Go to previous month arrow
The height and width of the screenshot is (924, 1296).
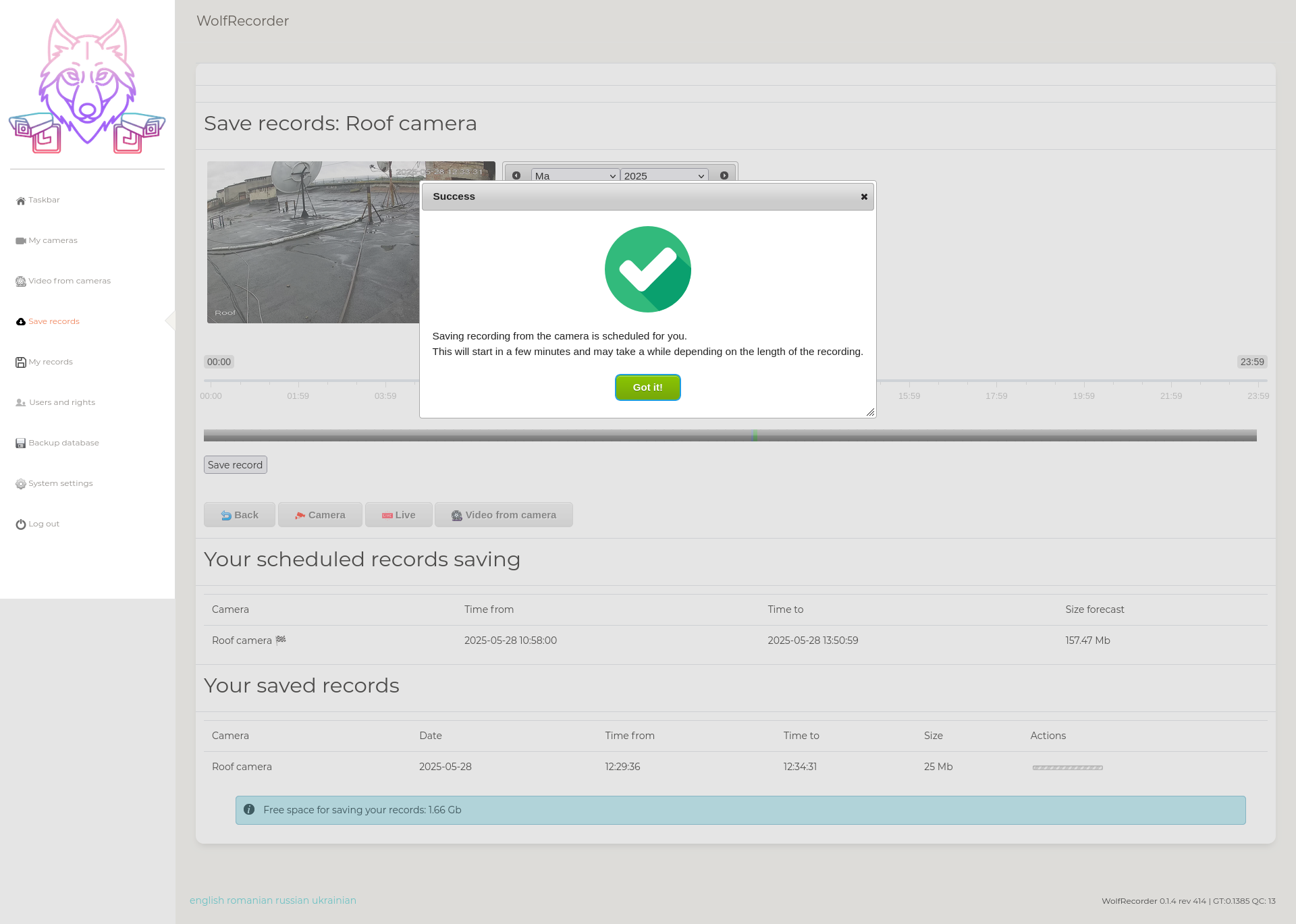[516, 175]
